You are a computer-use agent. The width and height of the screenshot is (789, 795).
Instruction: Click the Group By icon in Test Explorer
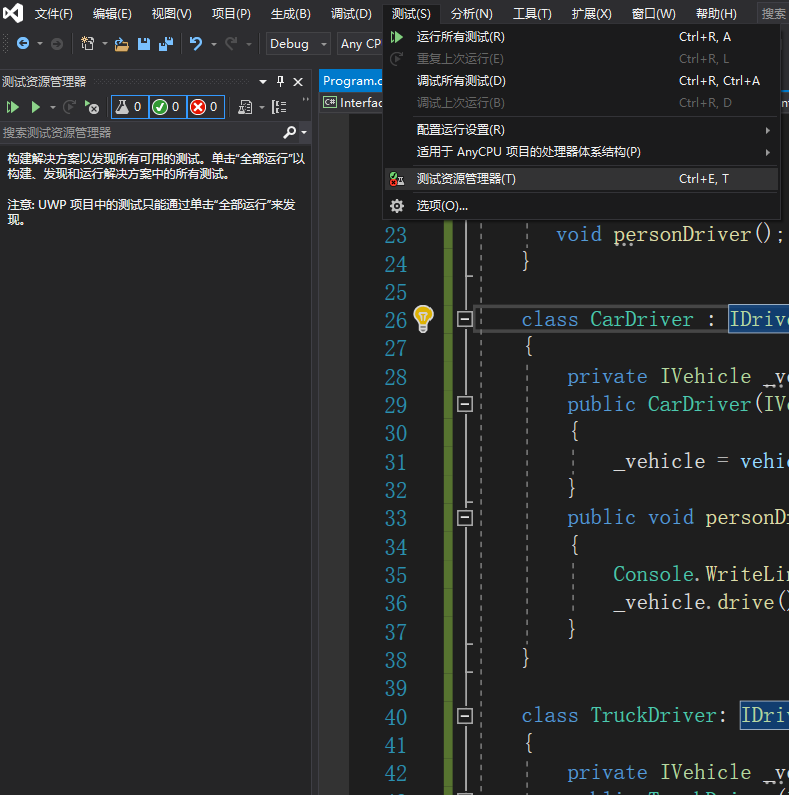click(x=279, y=107)
